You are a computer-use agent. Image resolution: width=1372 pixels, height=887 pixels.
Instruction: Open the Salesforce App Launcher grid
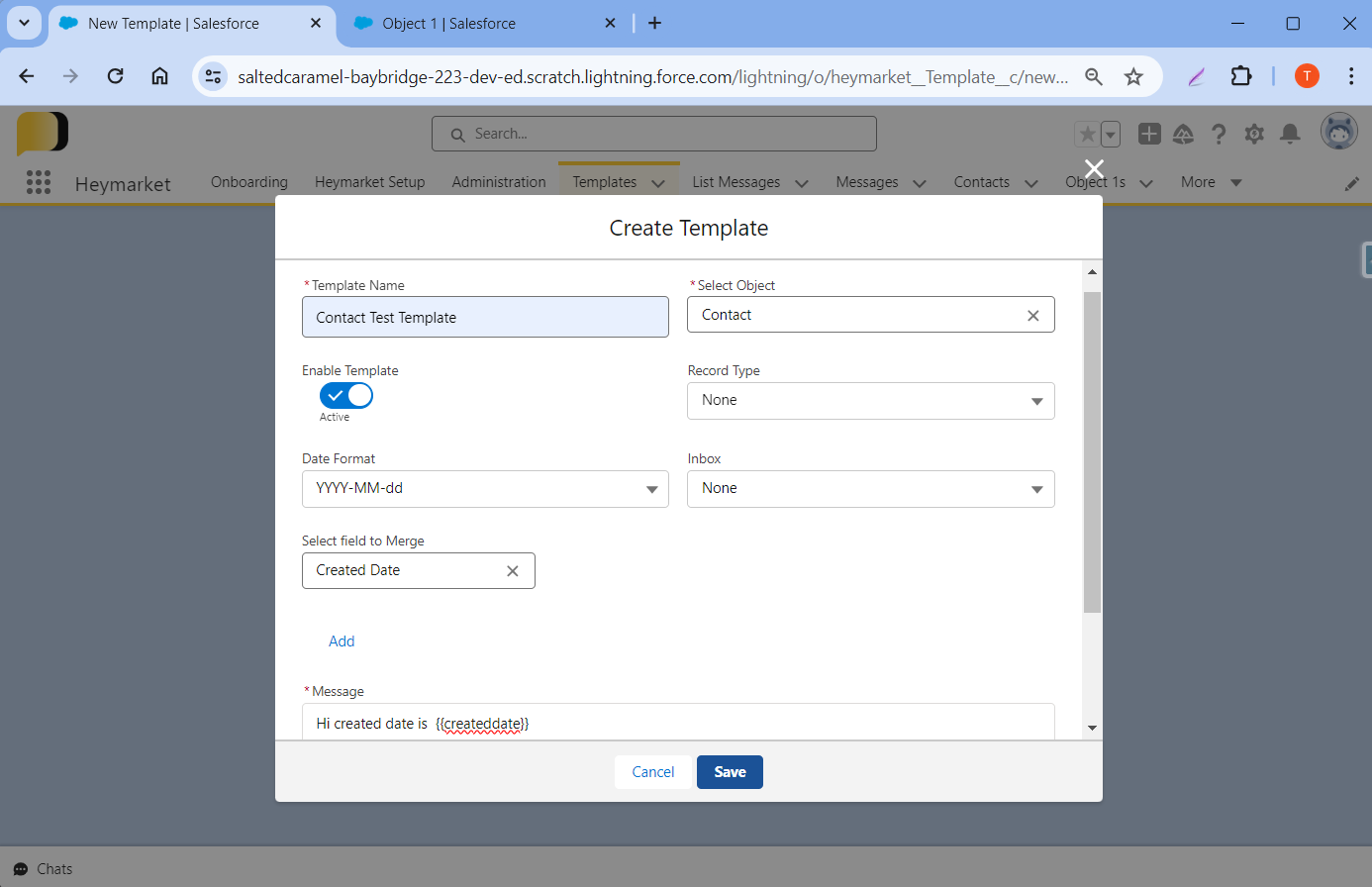(39, 182)
